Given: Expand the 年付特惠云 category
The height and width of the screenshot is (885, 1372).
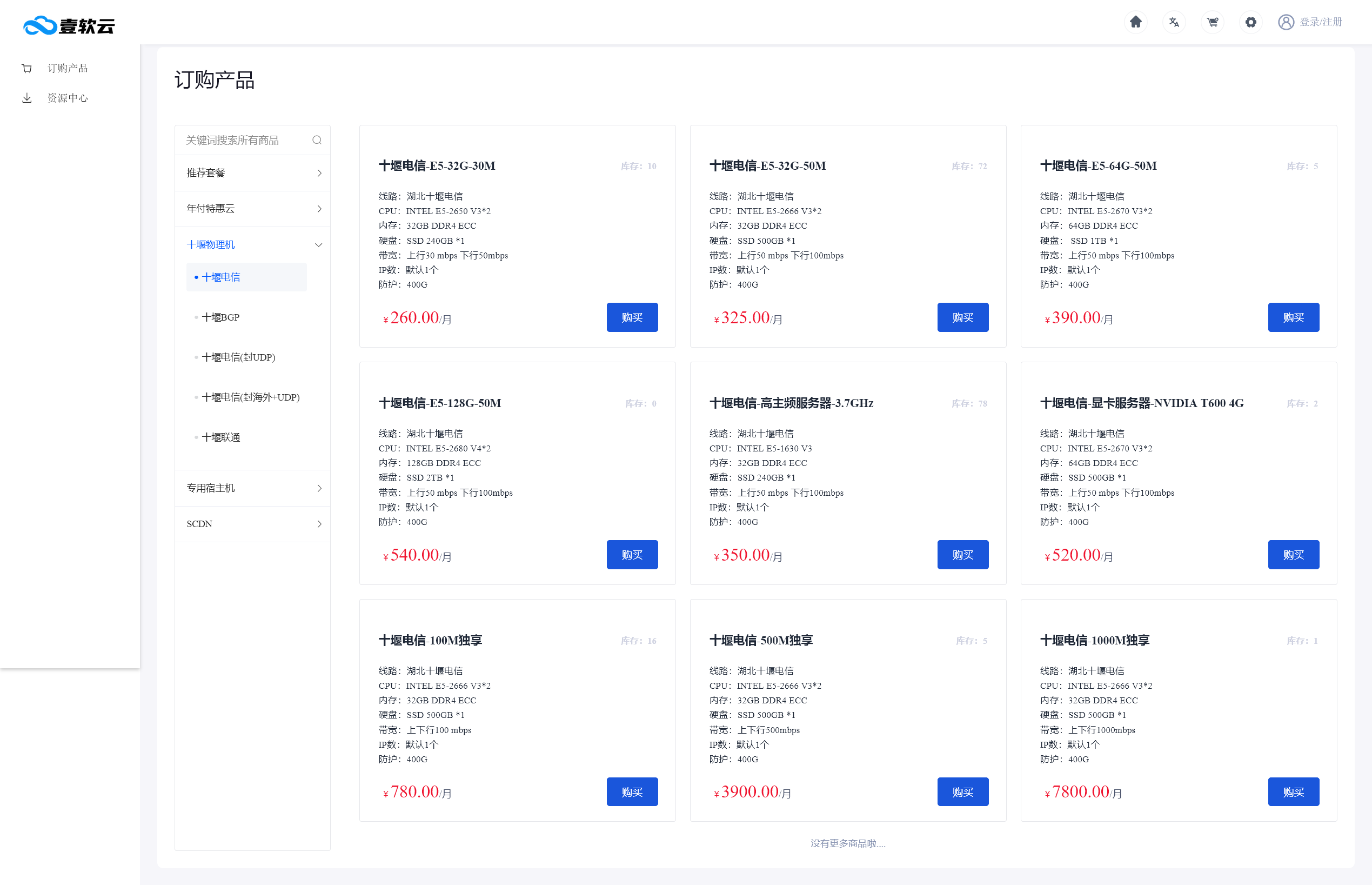Looking at the screenshot, I should [x=253, y=209].
